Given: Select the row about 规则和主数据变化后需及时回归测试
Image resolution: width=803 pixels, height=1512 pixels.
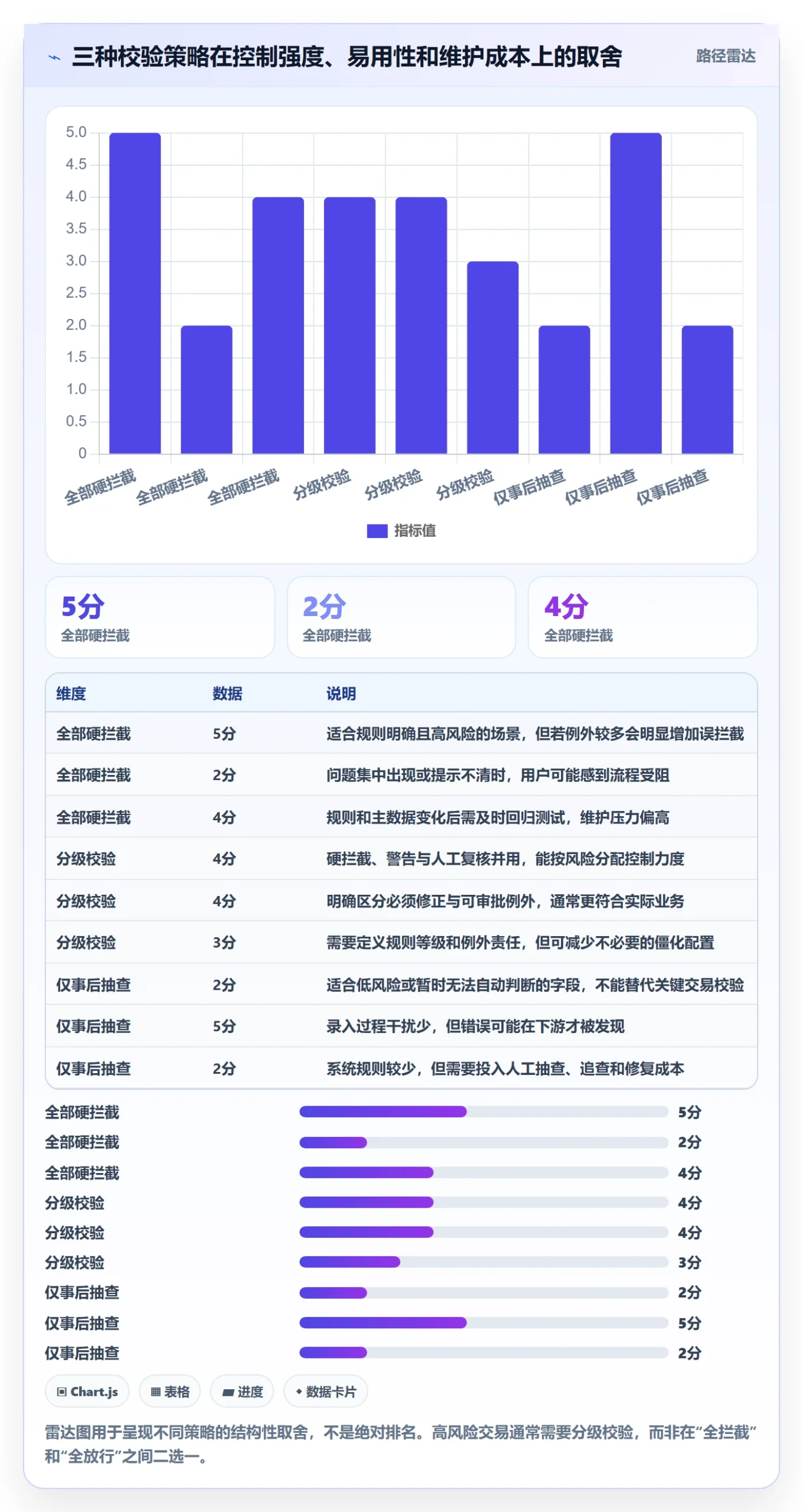Looking at the screenshot, I should tap(401, 817).
